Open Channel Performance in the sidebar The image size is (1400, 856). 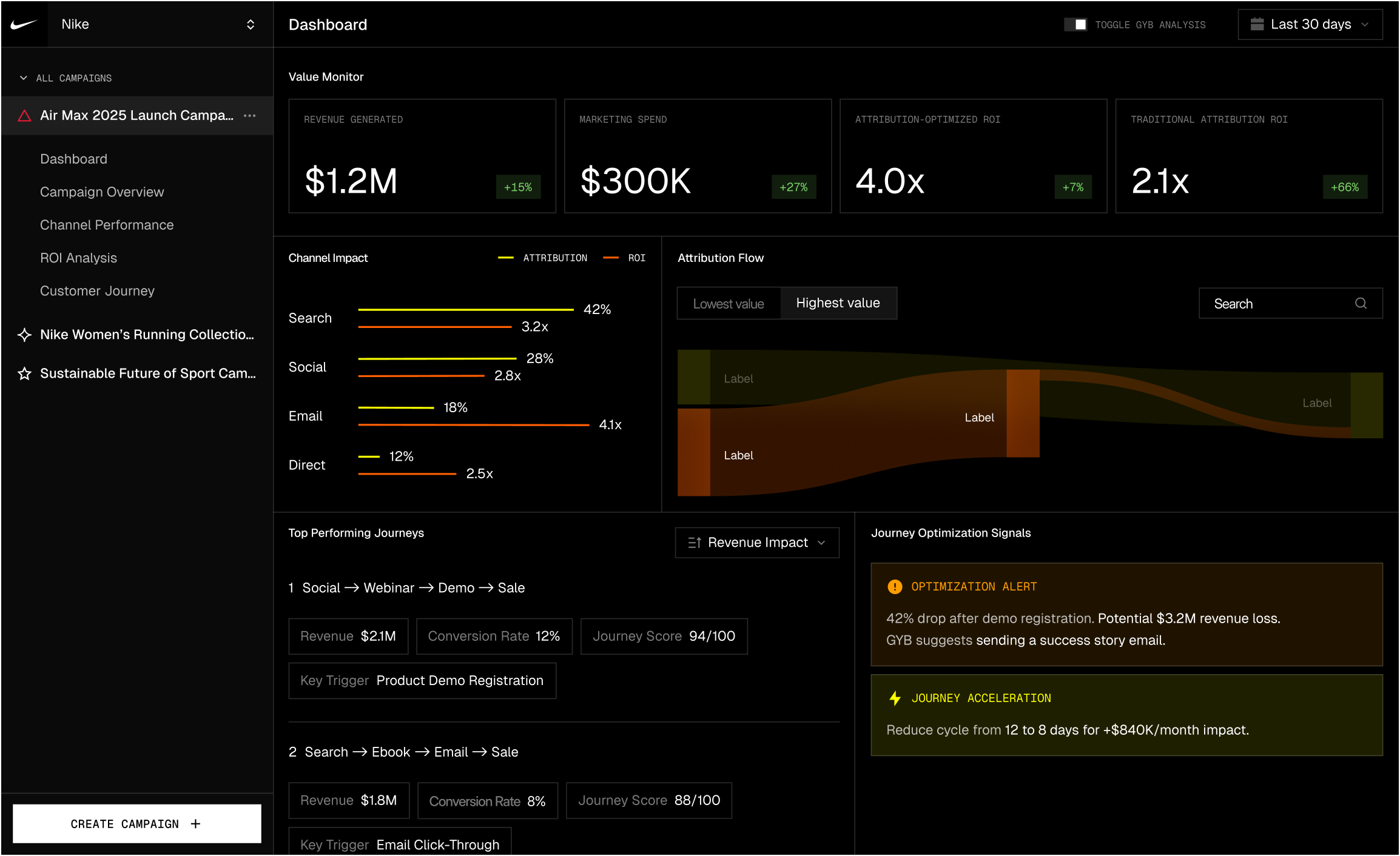(x=107, y=225)
